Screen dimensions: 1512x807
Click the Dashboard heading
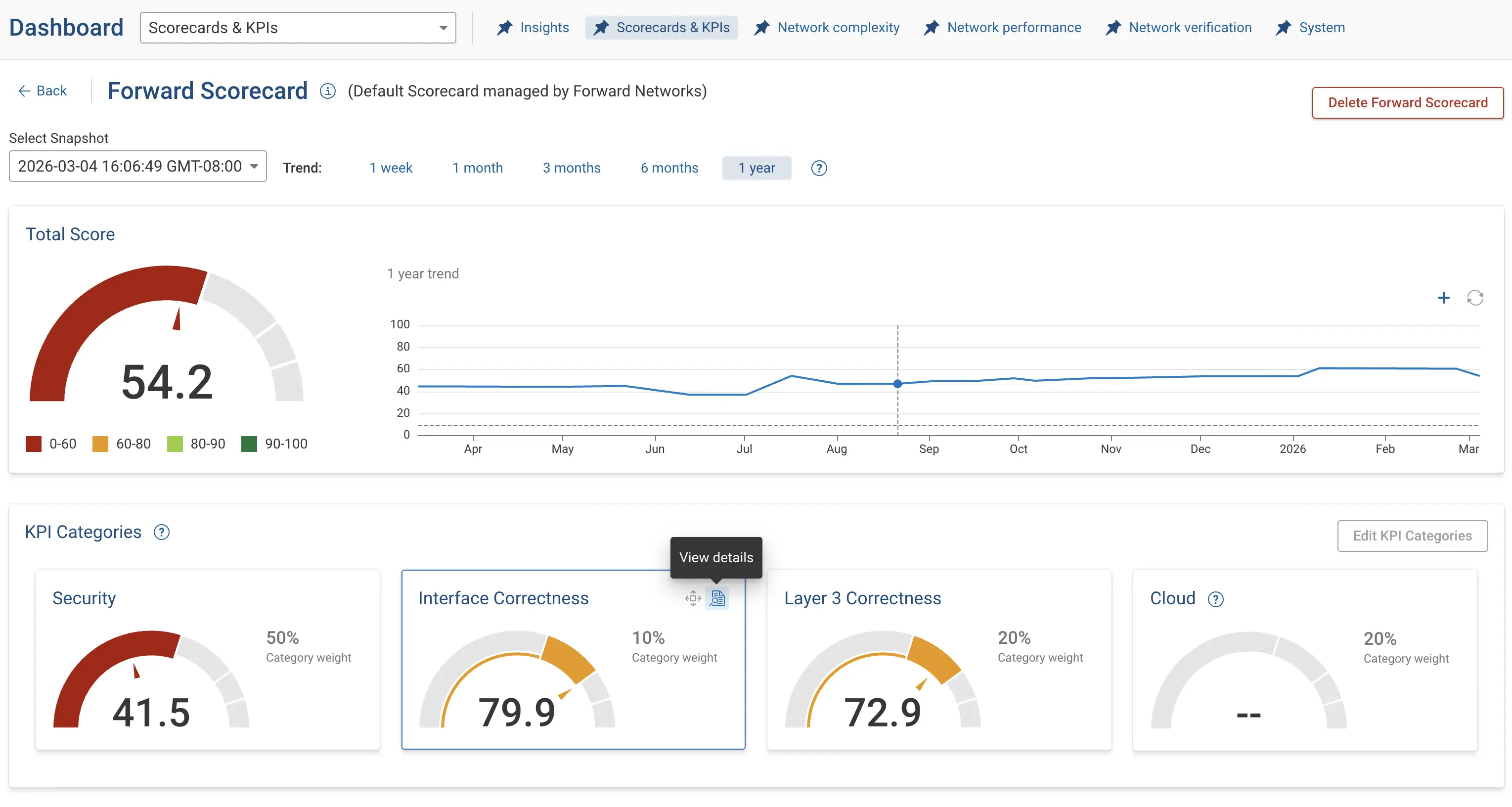[66, 28]
